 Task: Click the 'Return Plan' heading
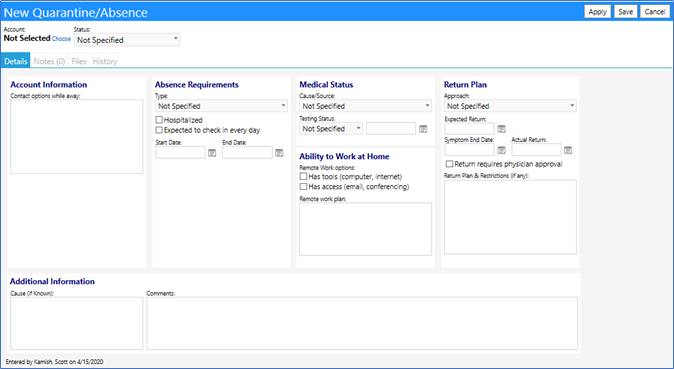(x=466, y=85)
